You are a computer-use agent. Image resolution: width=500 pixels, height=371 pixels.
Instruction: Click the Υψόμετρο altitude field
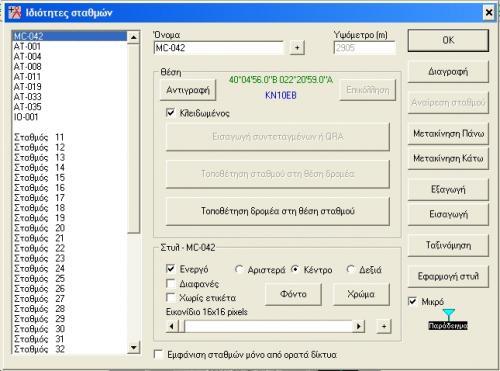(x=364, y=48)
